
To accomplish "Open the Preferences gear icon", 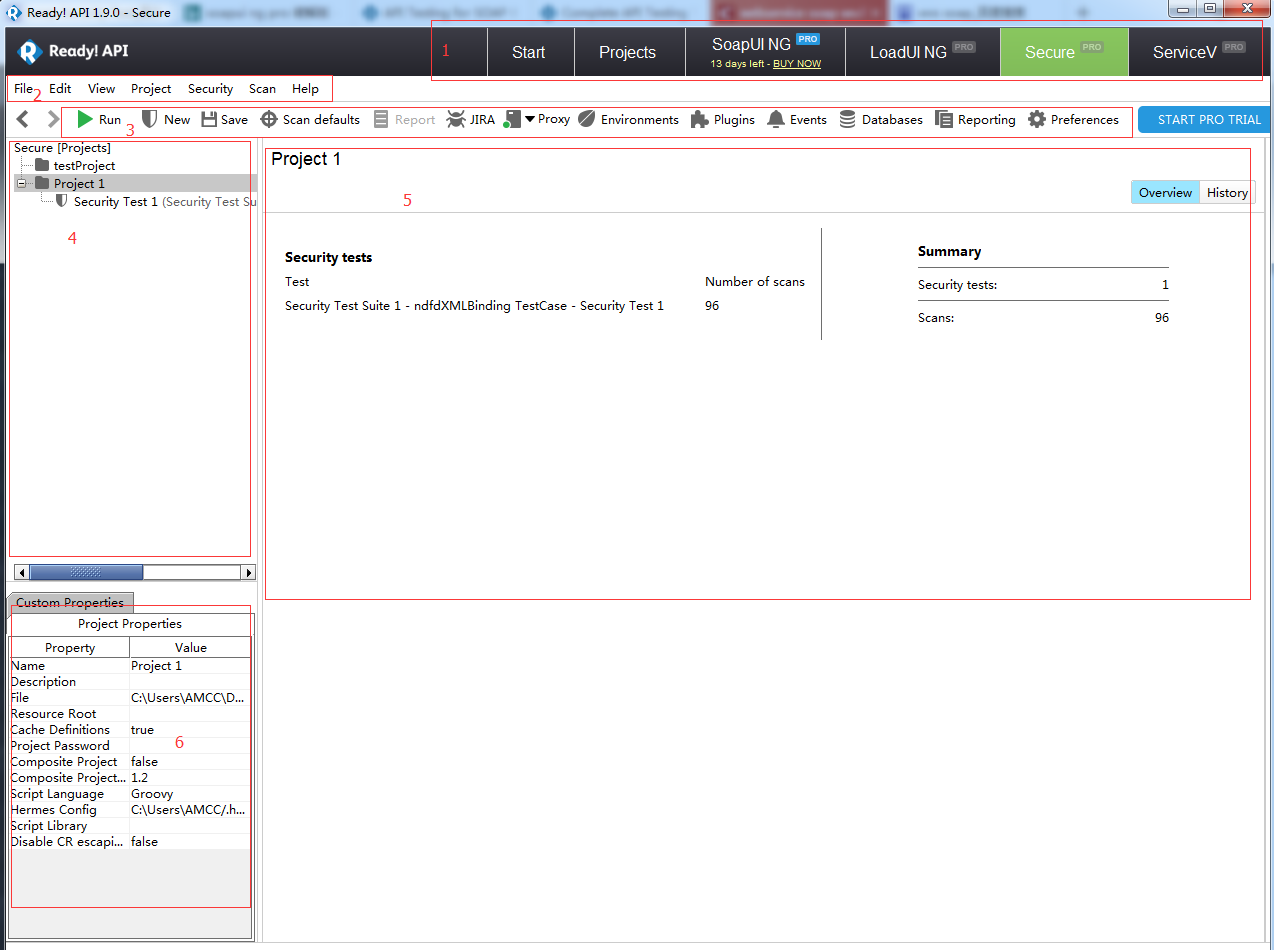I will [x=1037, y=119].
